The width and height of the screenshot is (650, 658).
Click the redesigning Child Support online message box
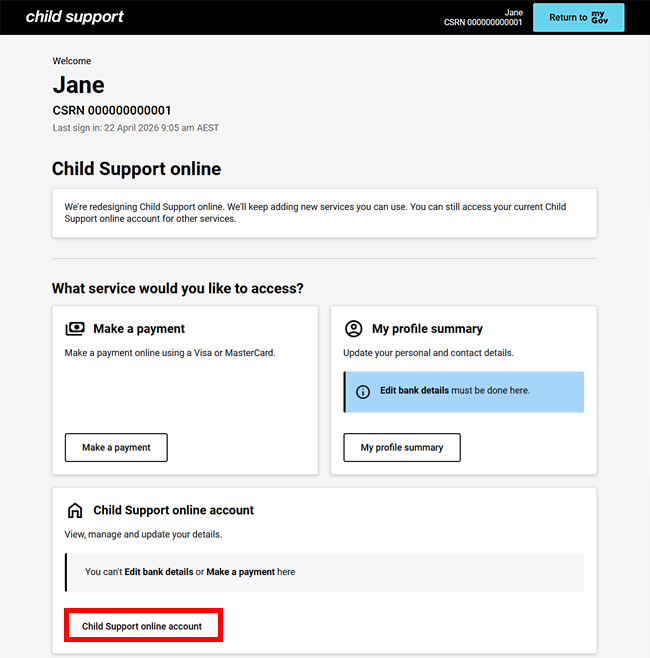pos(324,213)
